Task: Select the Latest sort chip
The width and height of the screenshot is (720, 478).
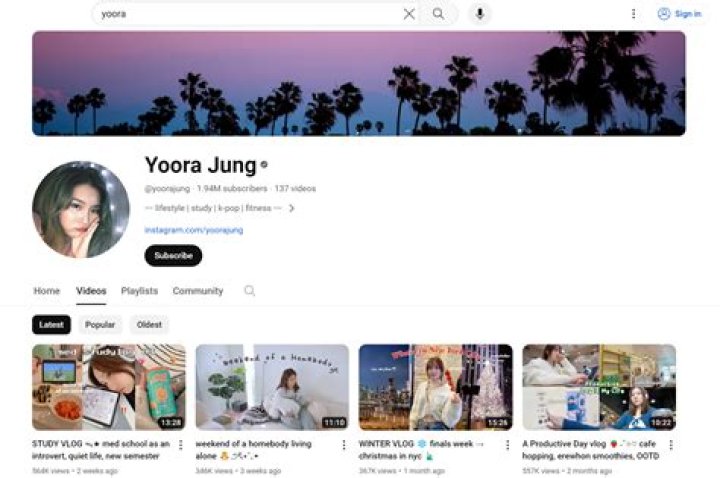Action: click(x=51, y=325)
